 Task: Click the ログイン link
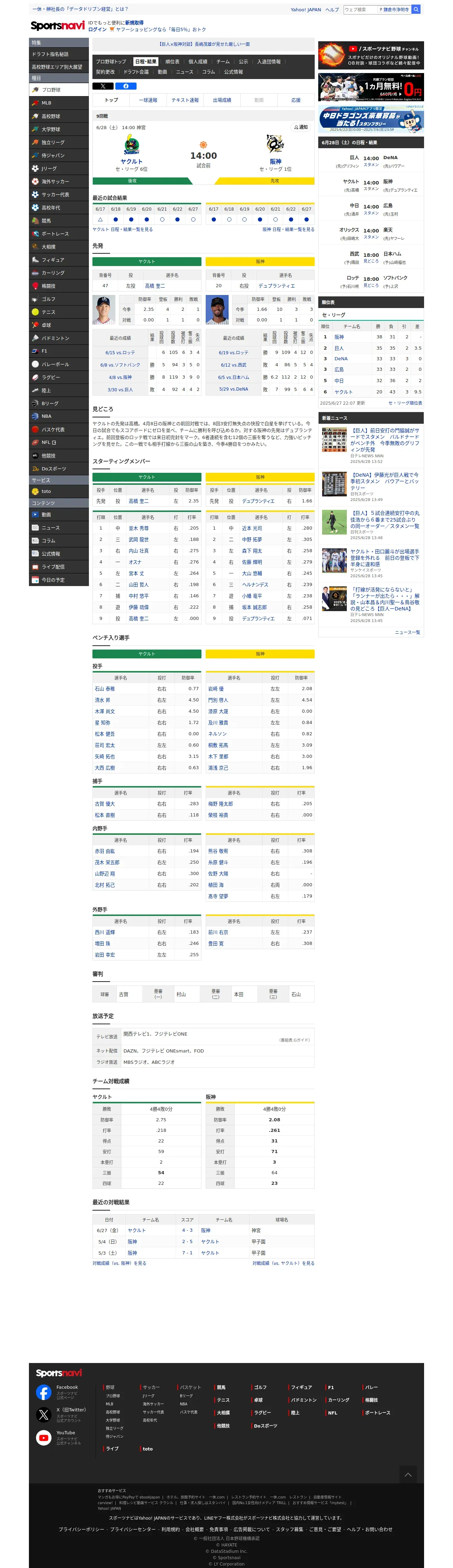pyautogui.click(x=97, y=29)
